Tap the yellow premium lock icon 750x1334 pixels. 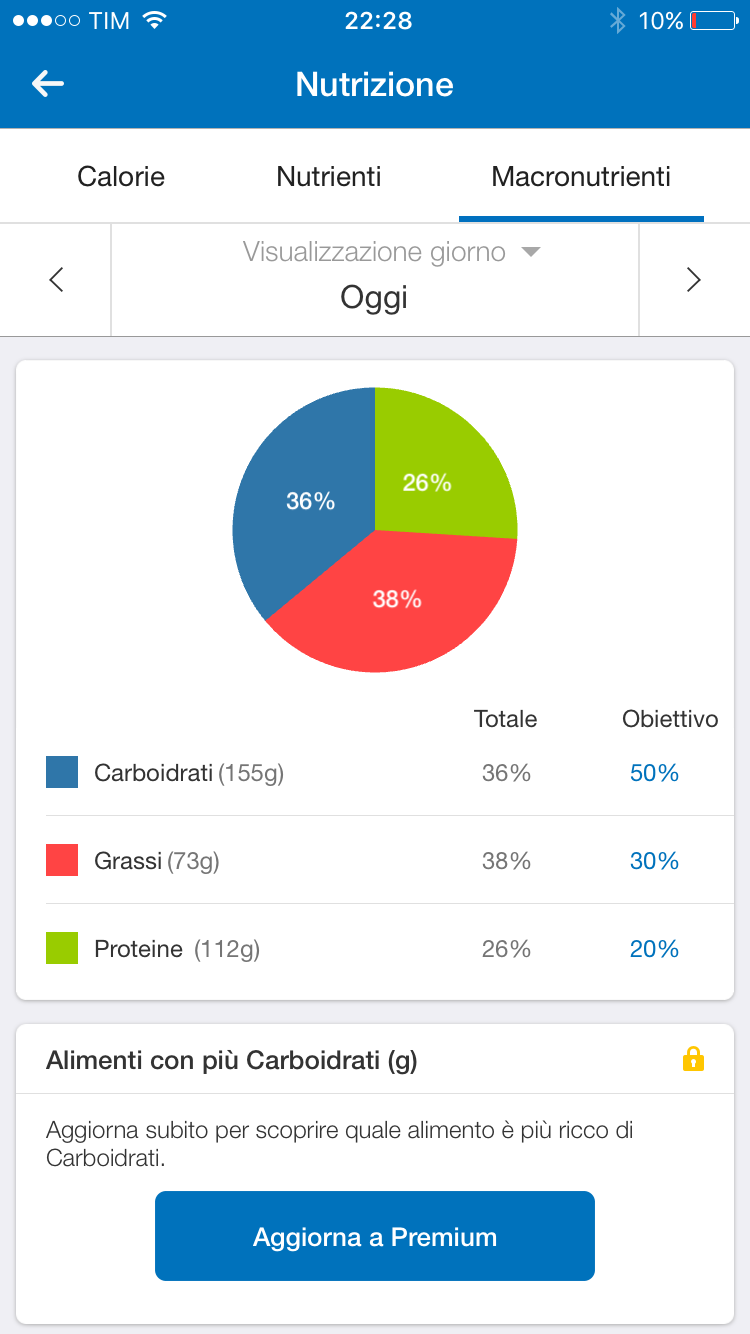pos(693,1059)
